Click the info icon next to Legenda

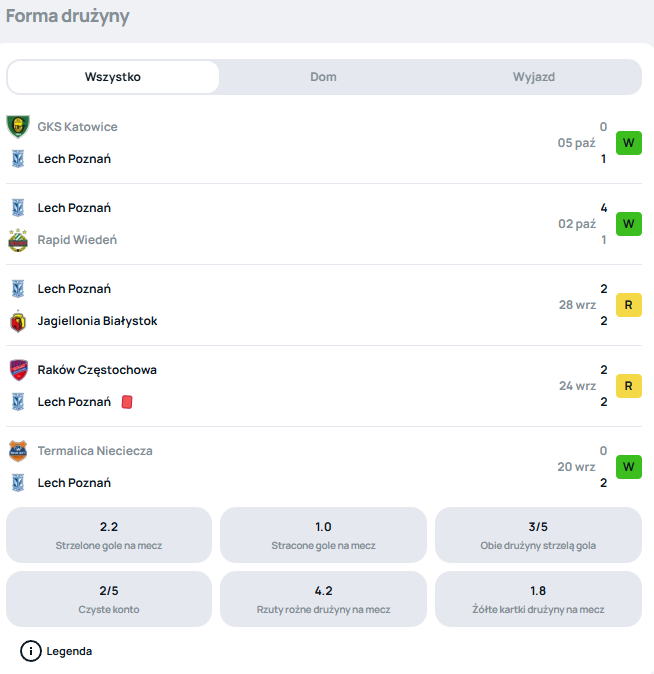coord(31,651)
